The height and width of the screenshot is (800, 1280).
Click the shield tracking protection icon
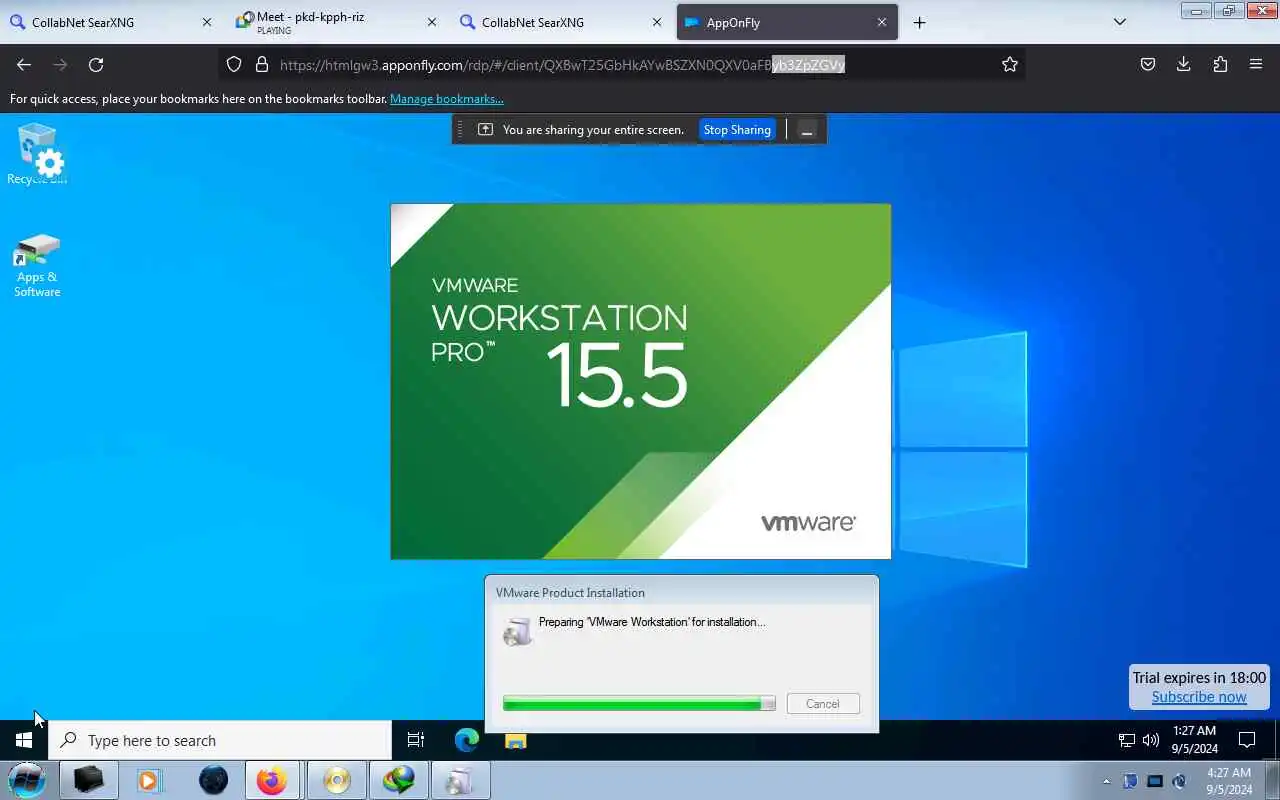pyautogui.click(x=234, y=64)
